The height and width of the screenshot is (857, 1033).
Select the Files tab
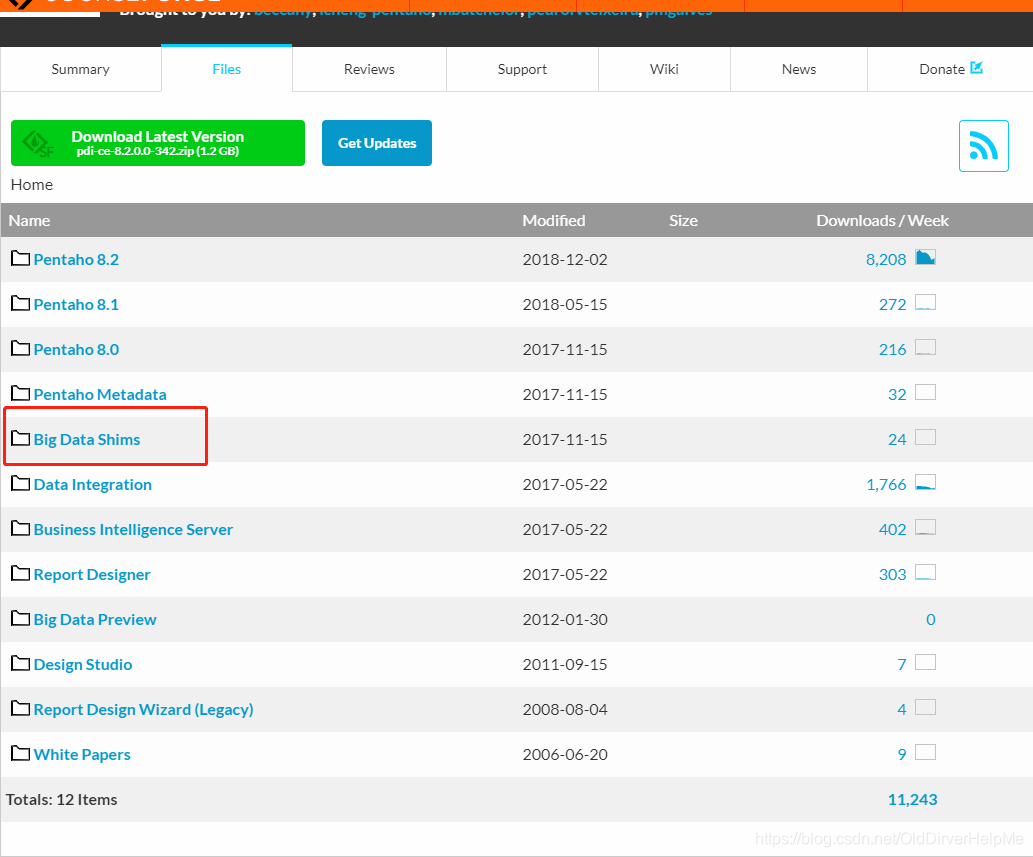226,69
